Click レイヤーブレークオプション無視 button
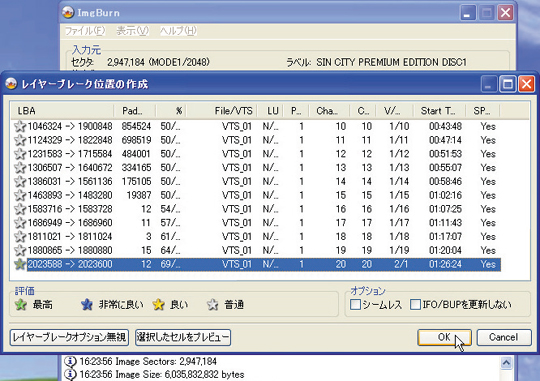The image size is (540, 381). pos(69,337)
